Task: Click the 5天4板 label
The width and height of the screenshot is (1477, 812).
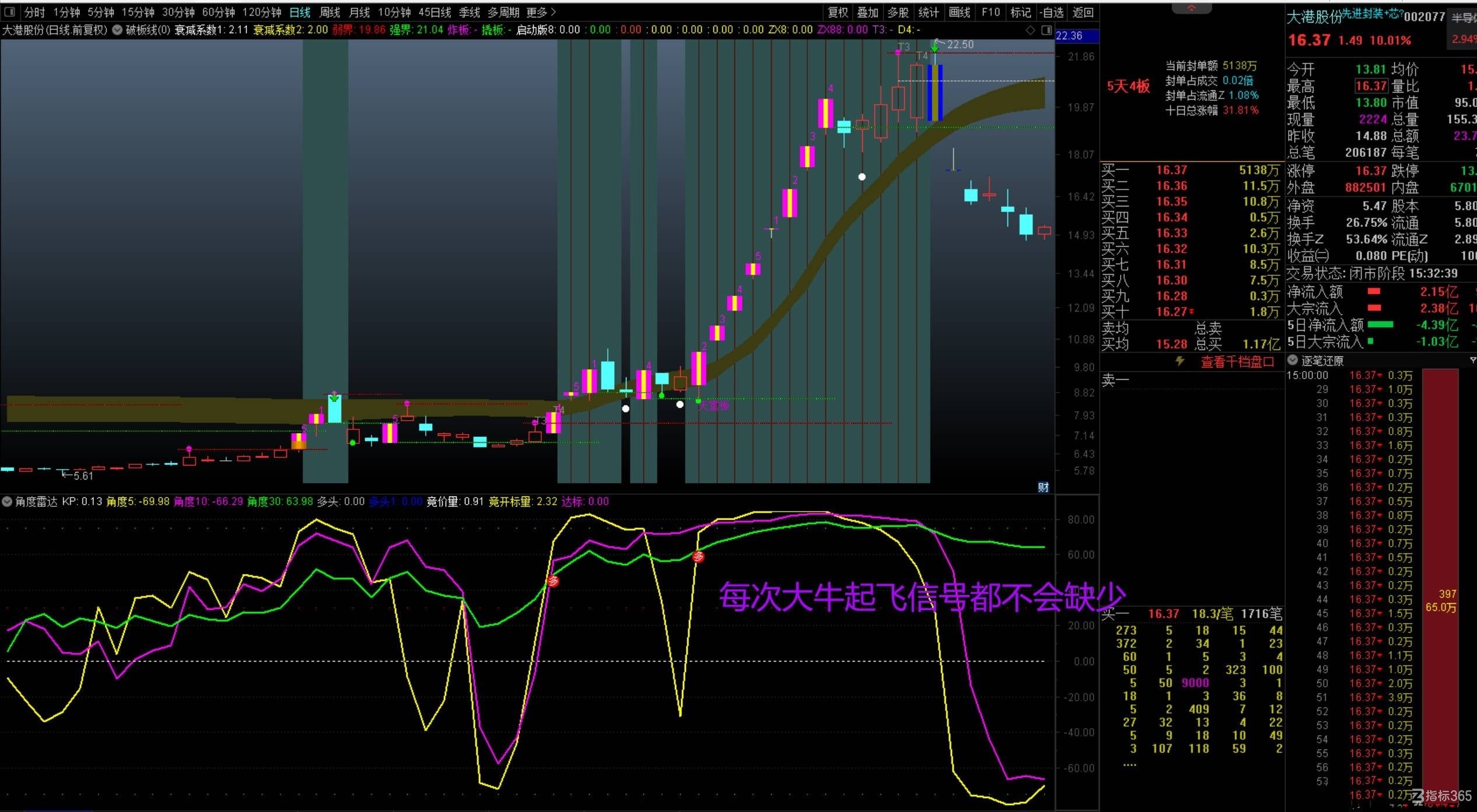Action: pos(1128,86)
